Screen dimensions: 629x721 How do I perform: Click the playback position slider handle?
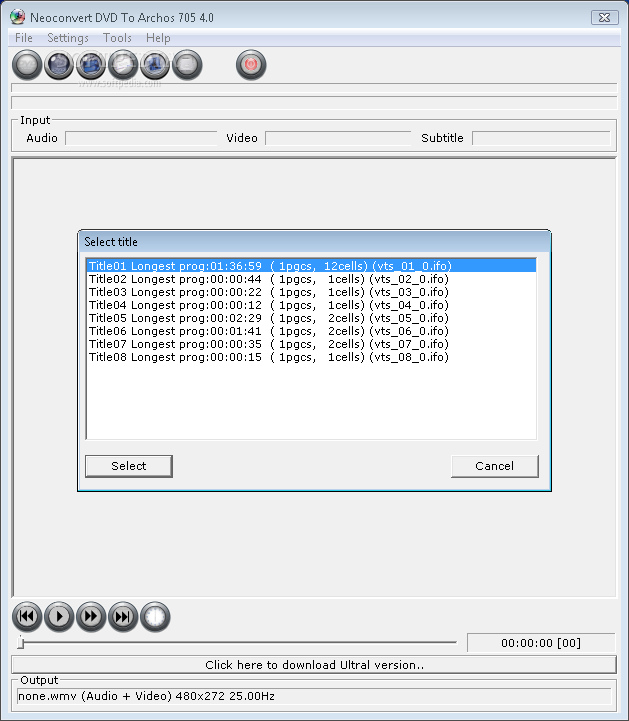pos(21,642)
